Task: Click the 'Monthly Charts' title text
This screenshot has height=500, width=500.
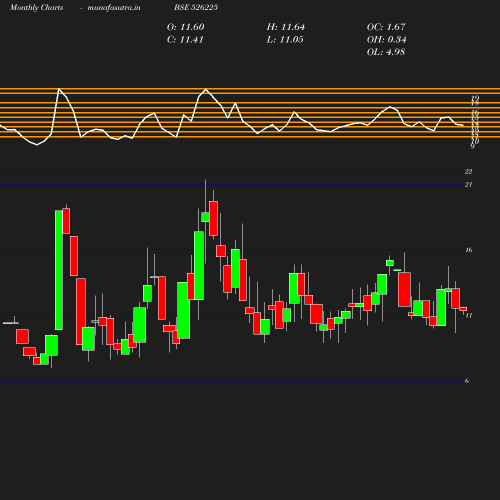Action: point(36,8)
